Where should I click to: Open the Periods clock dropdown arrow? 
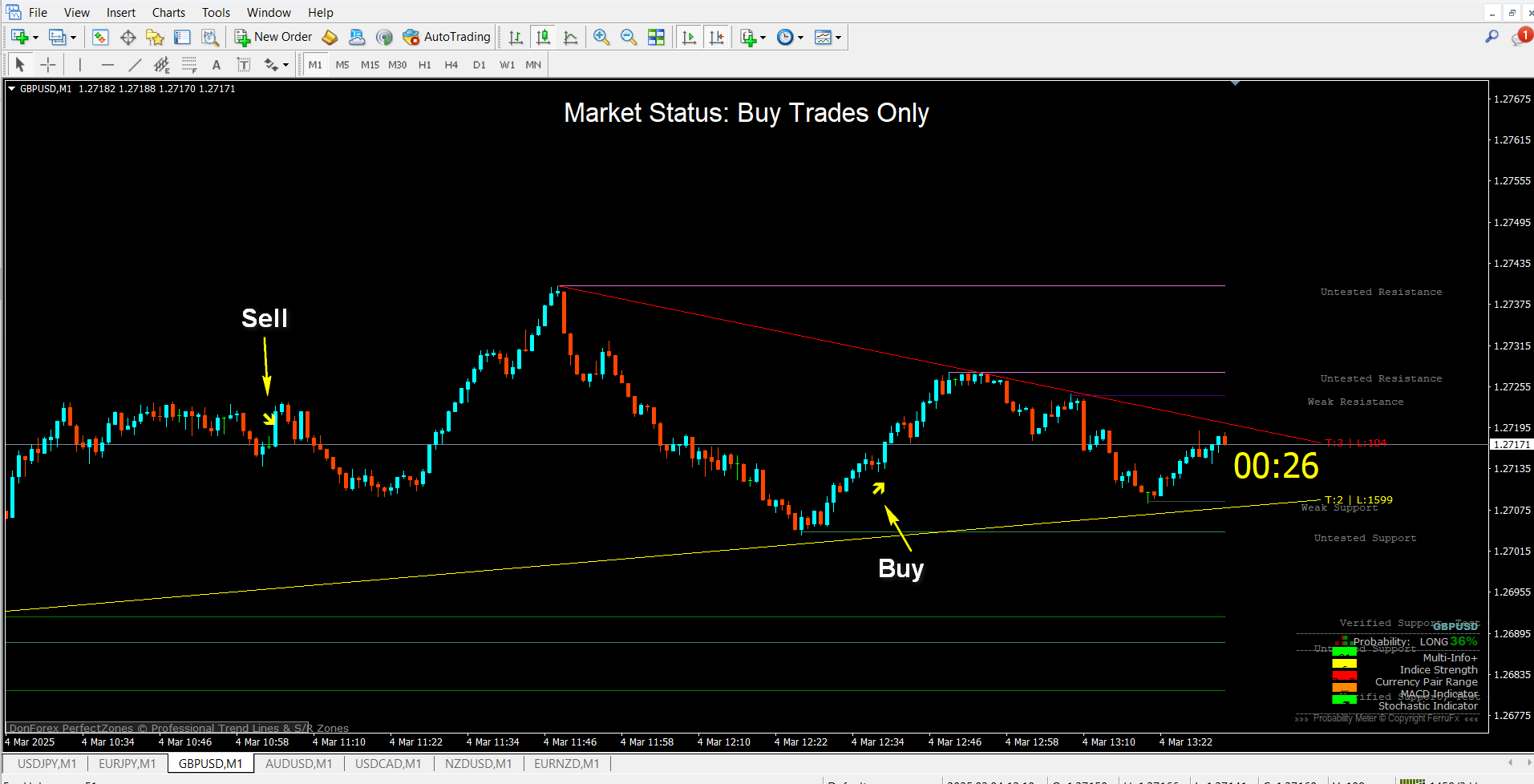point(800,38)
